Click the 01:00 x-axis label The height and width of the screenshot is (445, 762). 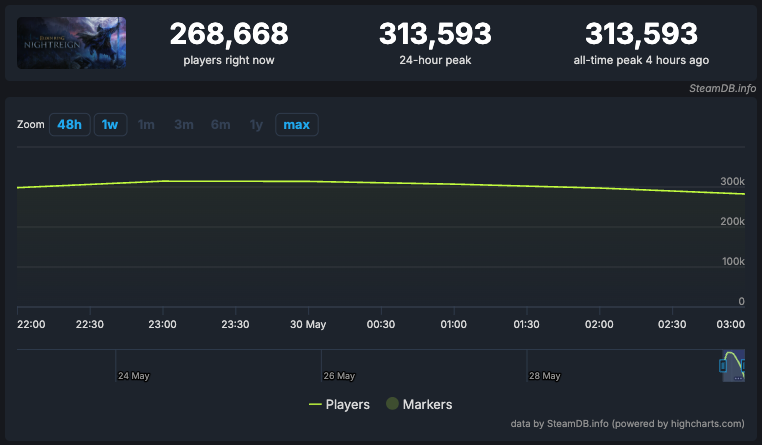point(453,324)
